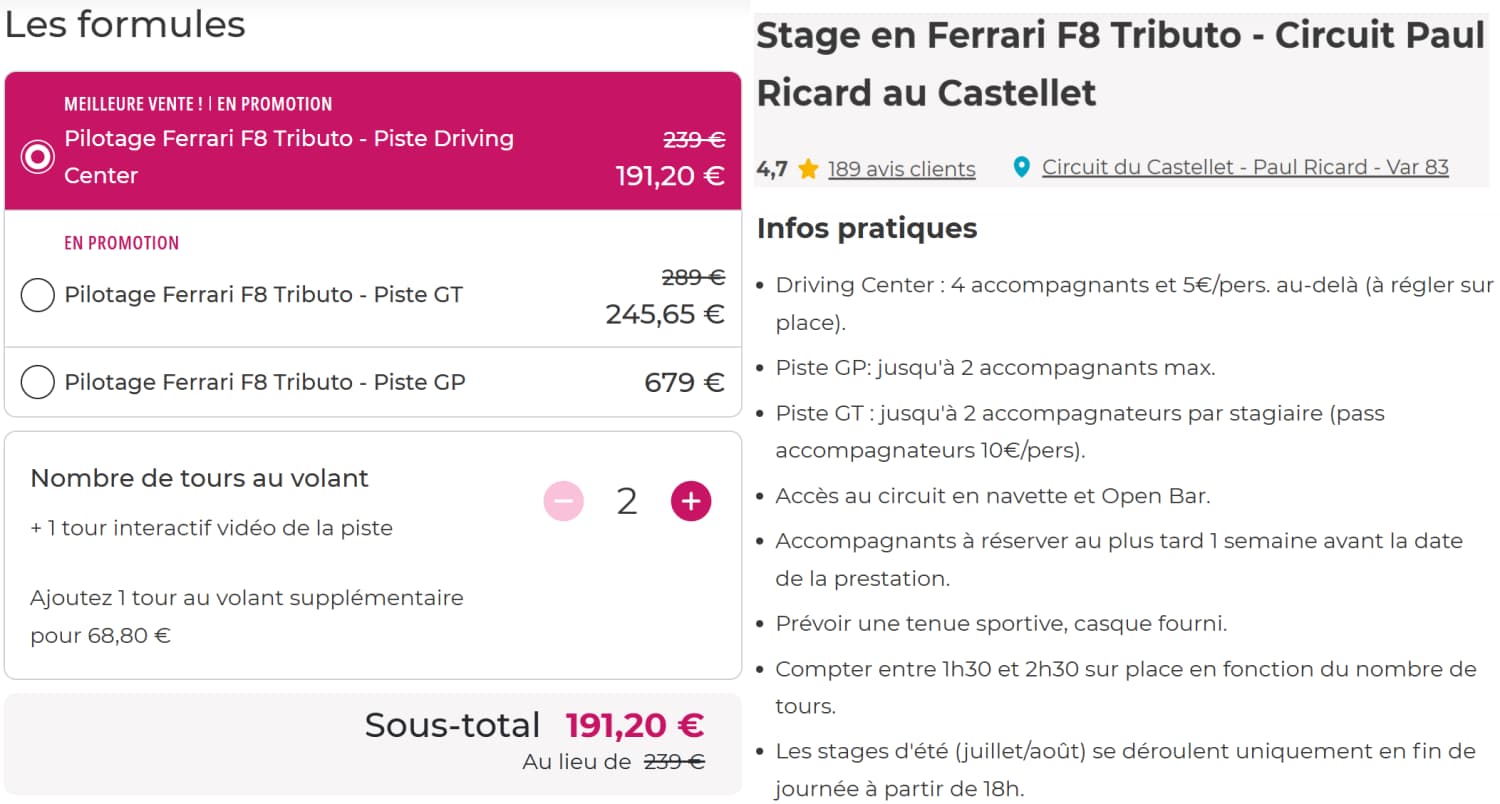Image resolution: width=1500 pixels, height=804 pixels.
Task: Click the "Les formules" heading
Action: (x=124, y=25)
